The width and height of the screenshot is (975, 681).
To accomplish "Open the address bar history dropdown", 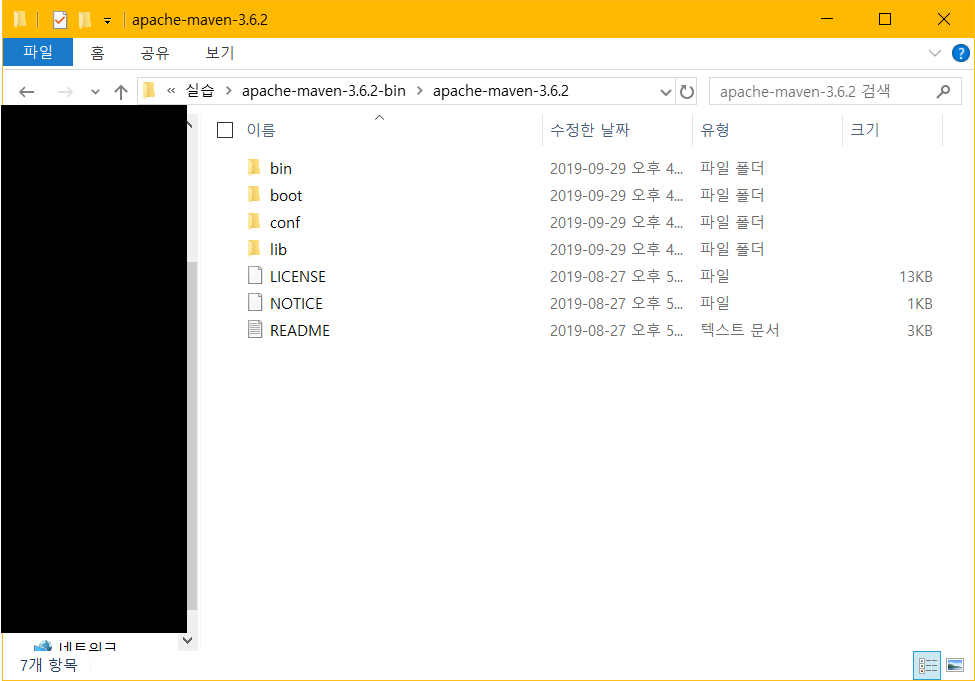I will (x=665, y=92).
